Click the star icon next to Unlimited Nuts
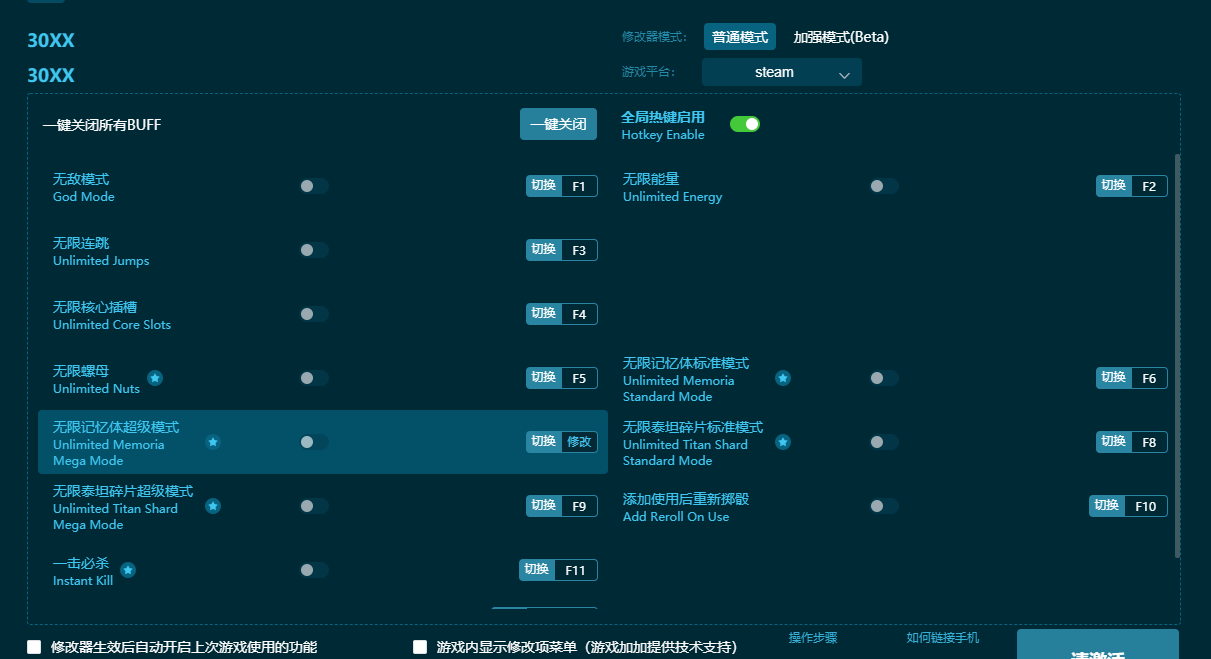Image resolution: width=1211 pixels, height=659 pixels. (155, 379)
